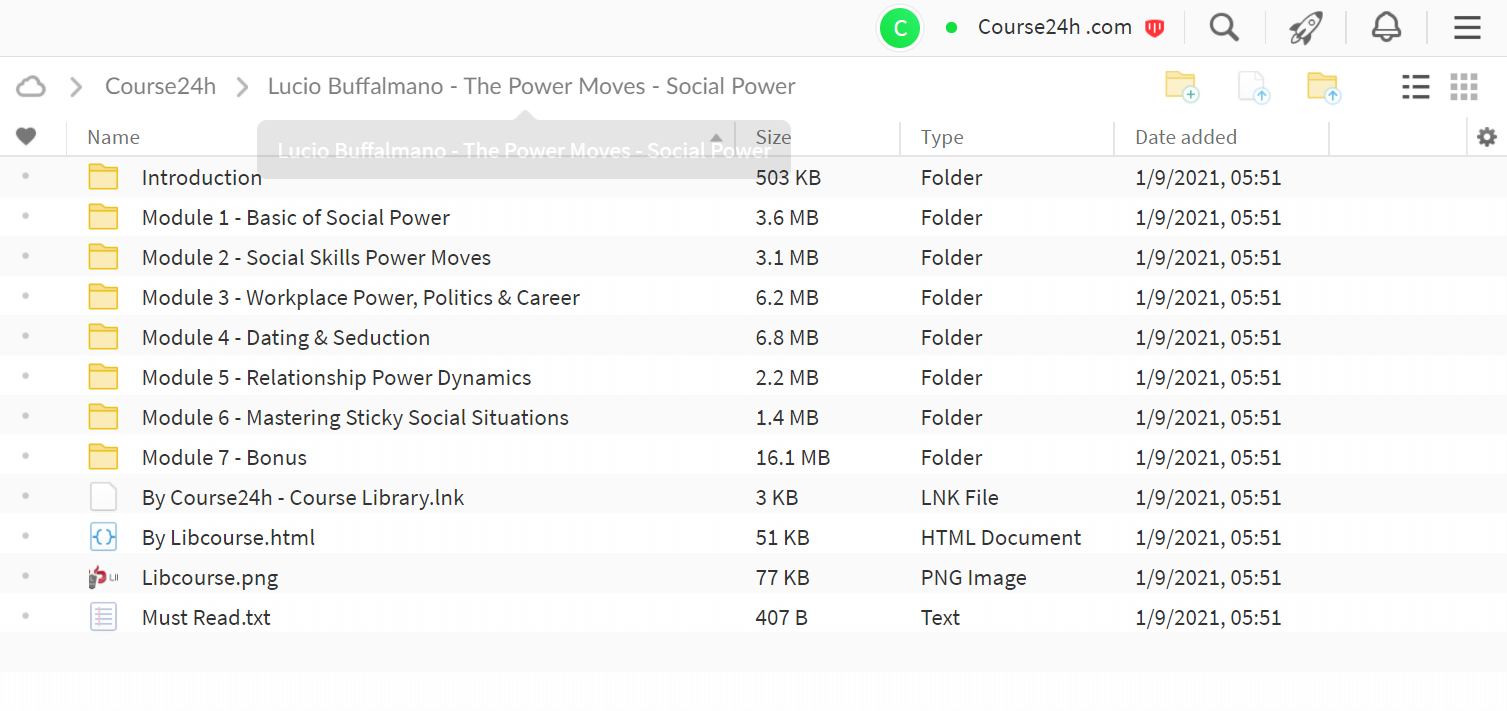Toggle favourite dot for By Libcourse.html row
Image resolution: width=1507 pixels, height=711 pixels.
[x=25, y=536]
